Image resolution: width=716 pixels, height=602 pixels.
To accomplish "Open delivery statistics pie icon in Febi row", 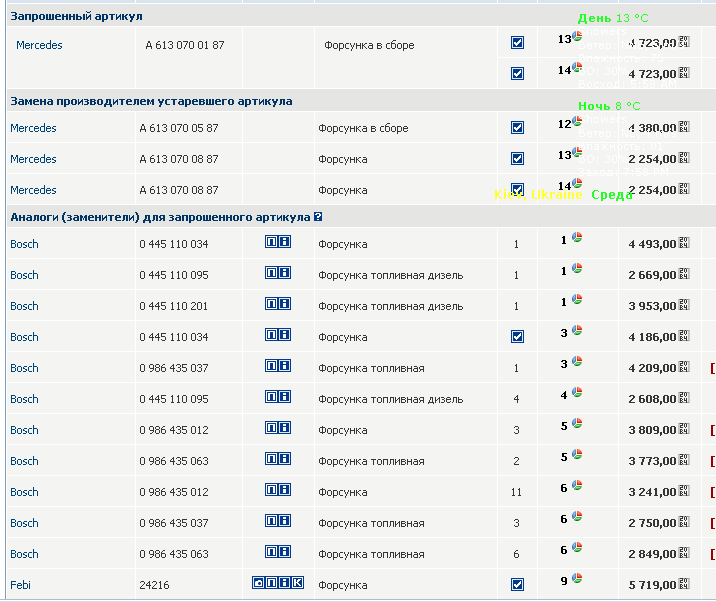I will pyautogui.click(x=577, y=579).
